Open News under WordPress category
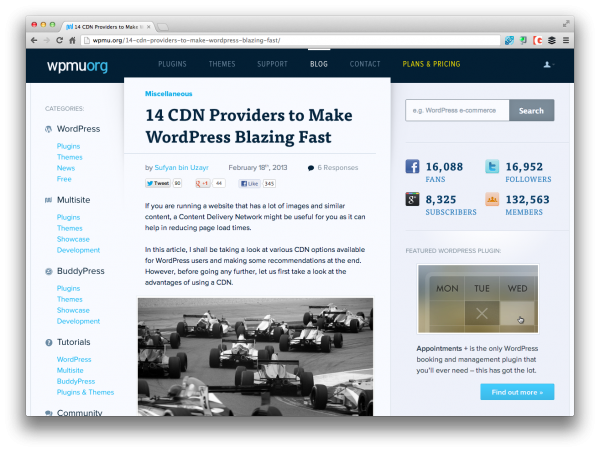 [66, 168]
